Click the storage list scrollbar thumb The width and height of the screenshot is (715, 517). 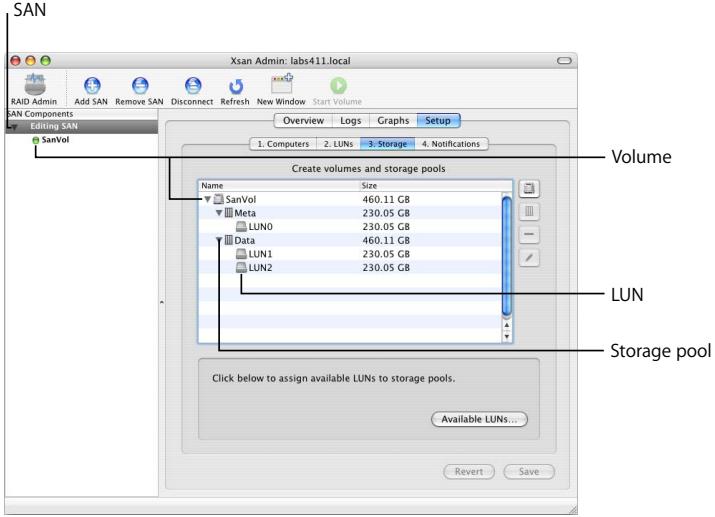point(506,256)
